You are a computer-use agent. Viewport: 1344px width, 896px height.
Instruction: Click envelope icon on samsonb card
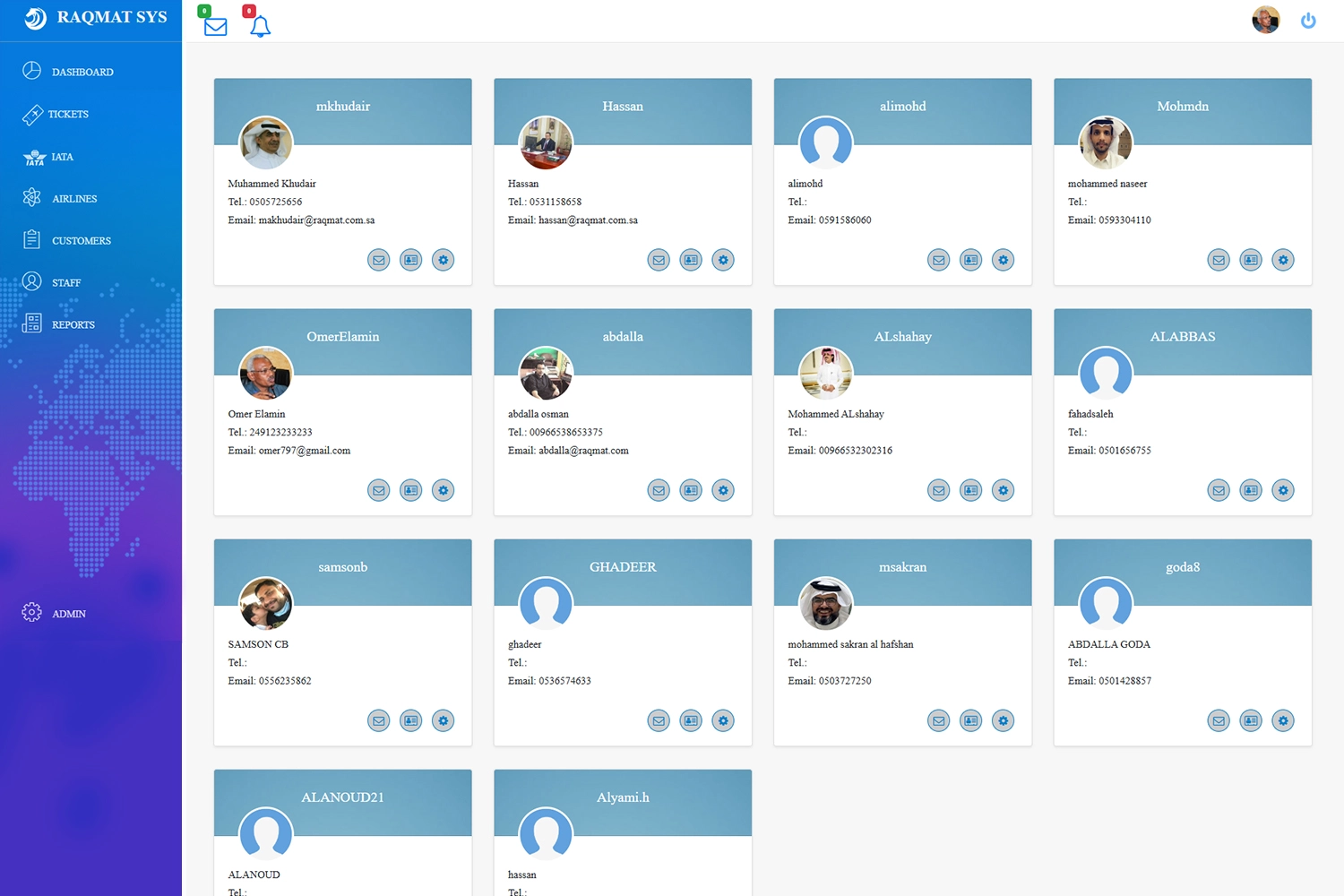pos(379,720)
